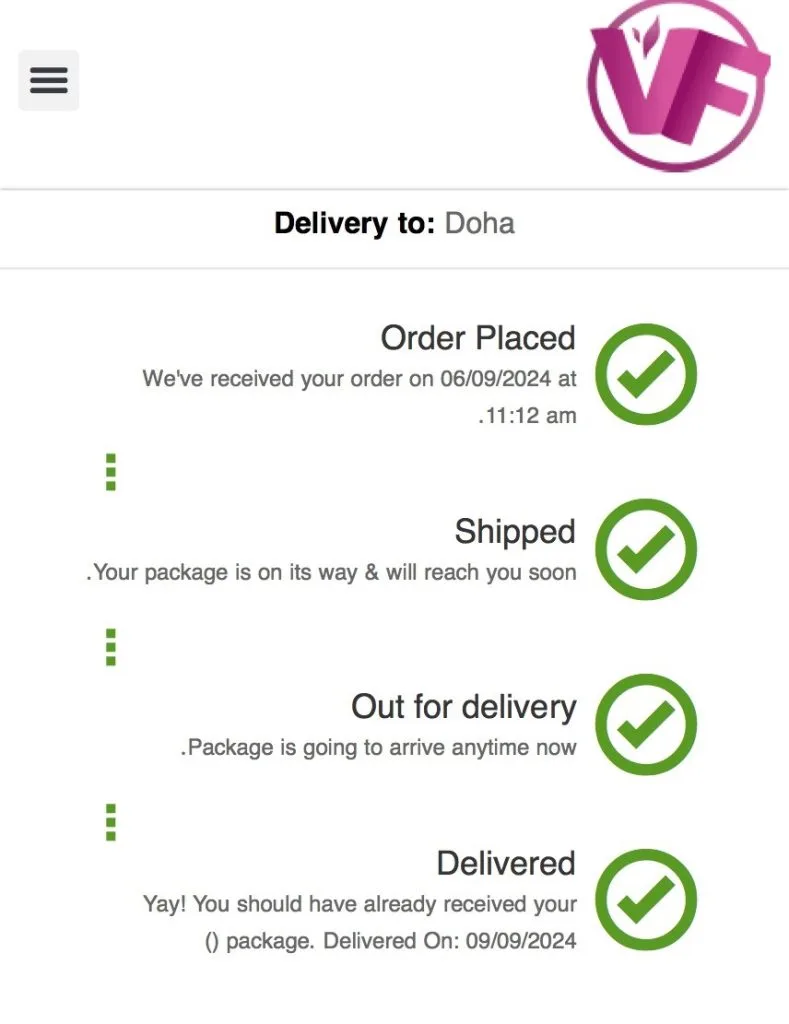Select the Order Placed heading

477,338
